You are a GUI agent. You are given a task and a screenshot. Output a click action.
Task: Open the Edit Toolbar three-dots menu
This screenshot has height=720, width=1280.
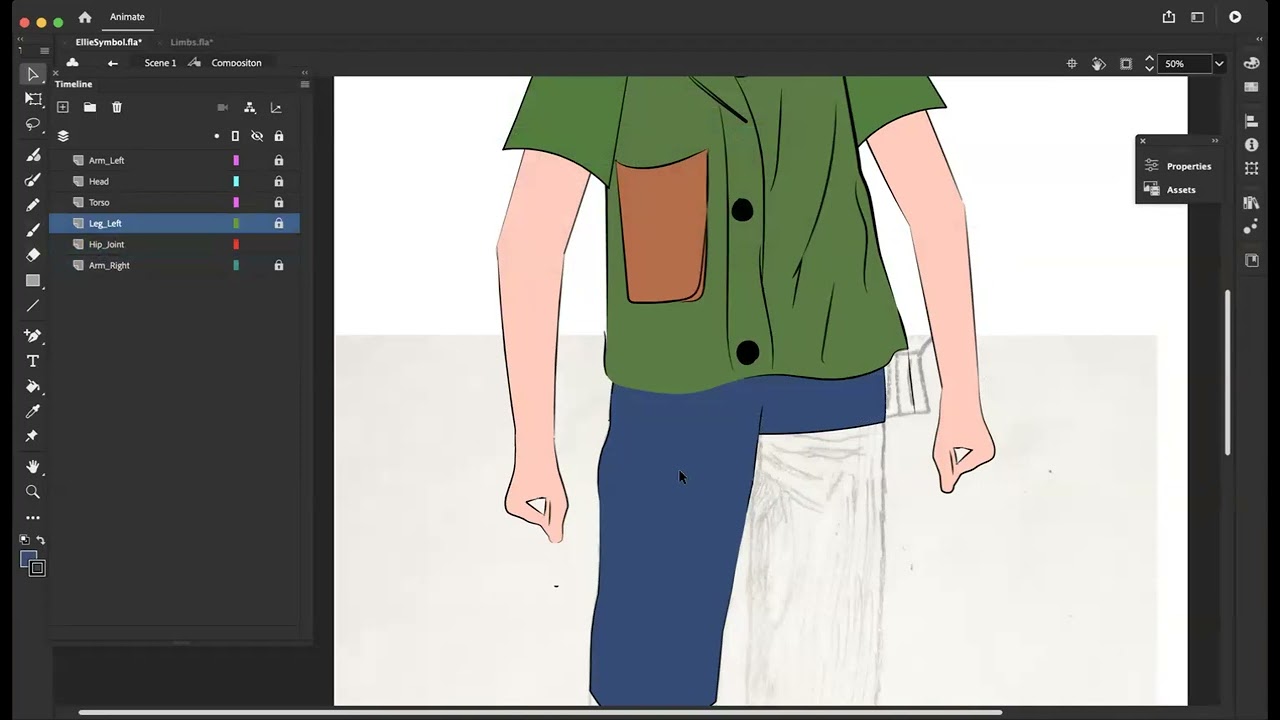point(33,518)
